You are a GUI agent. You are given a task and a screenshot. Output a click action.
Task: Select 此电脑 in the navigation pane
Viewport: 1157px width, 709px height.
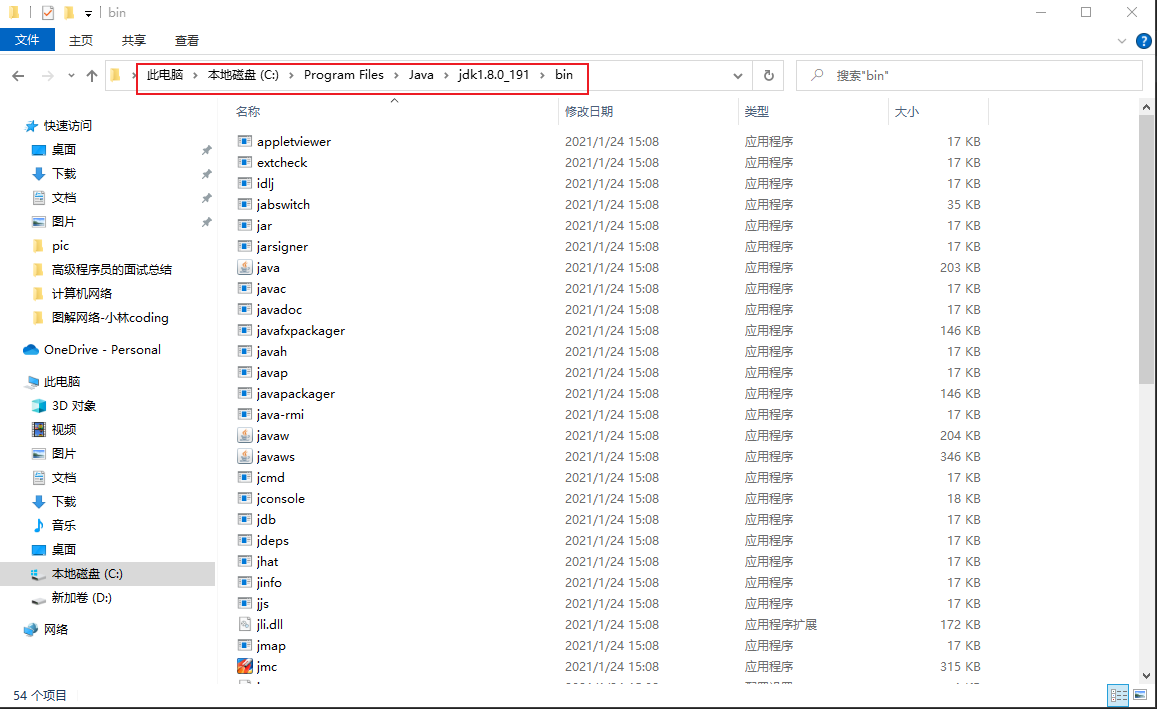pyautogui.click(x=62, y=381)
